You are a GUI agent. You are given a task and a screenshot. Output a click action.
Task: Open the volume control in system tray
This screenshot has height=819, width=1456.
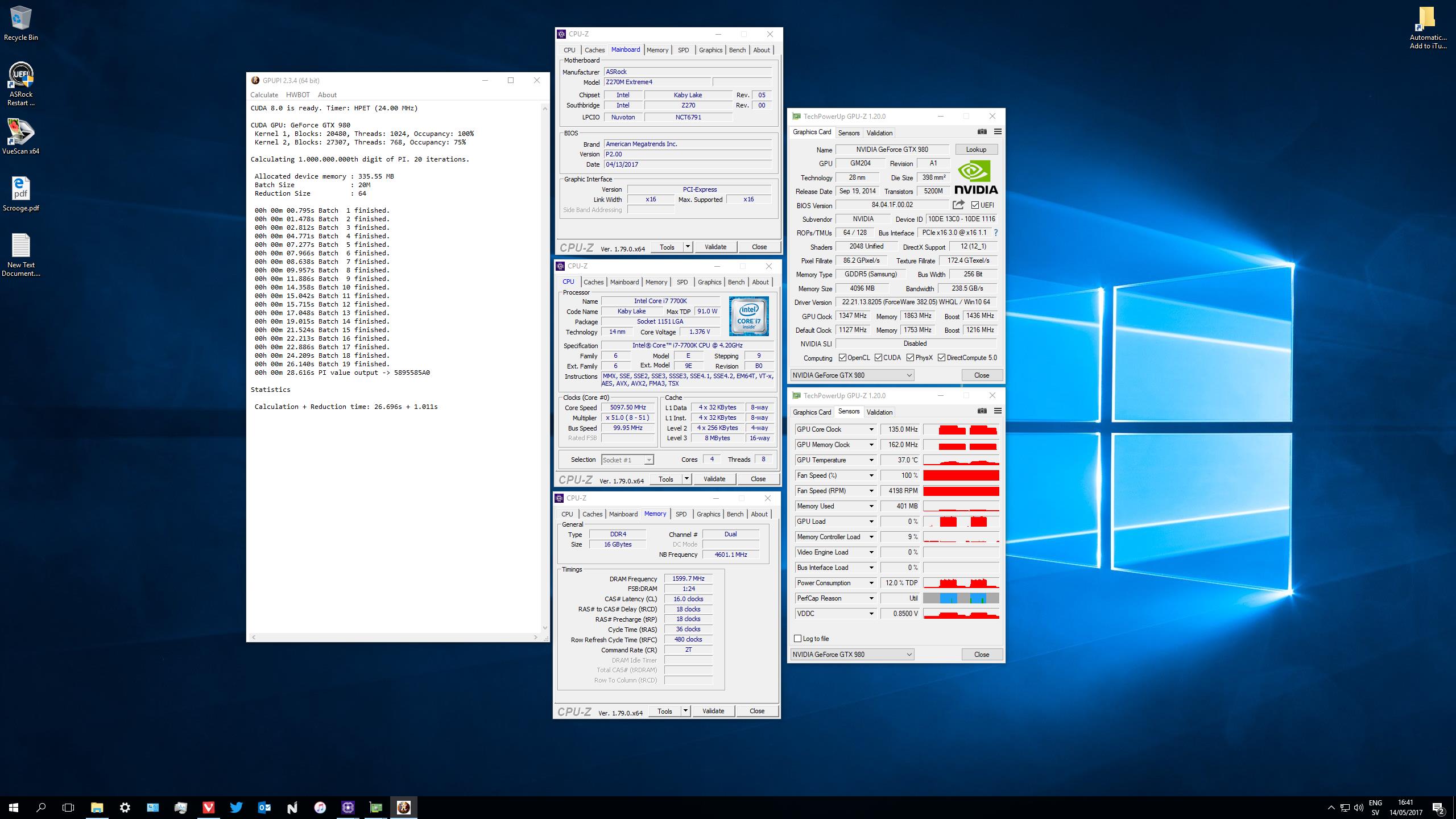tap(1359, 807)
